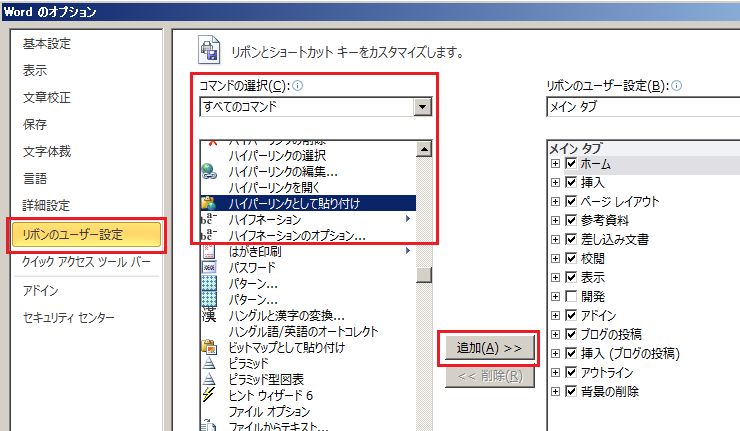The width and height of the screenshot is (740, 431).
Task: Open the 文章校正 category
Action: tap(47, 97)
